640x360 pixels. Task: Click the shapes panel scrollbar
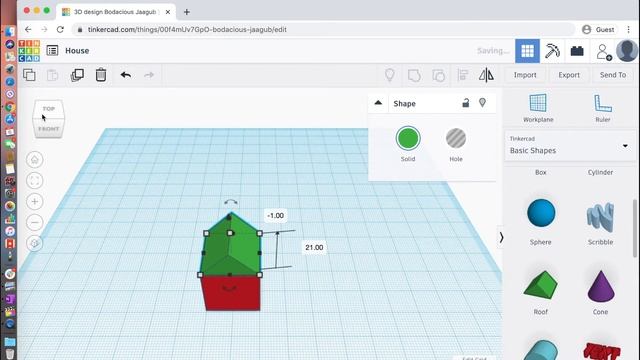tap(635, 228)
